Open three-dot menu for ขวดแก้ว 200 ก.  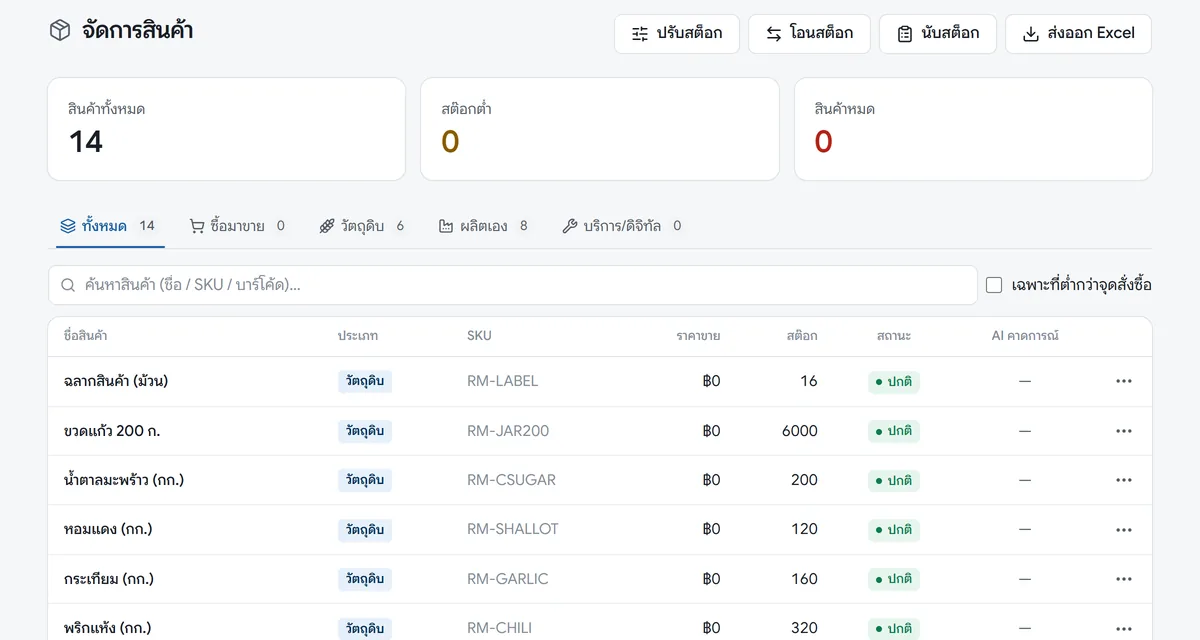coord(1124,431)
